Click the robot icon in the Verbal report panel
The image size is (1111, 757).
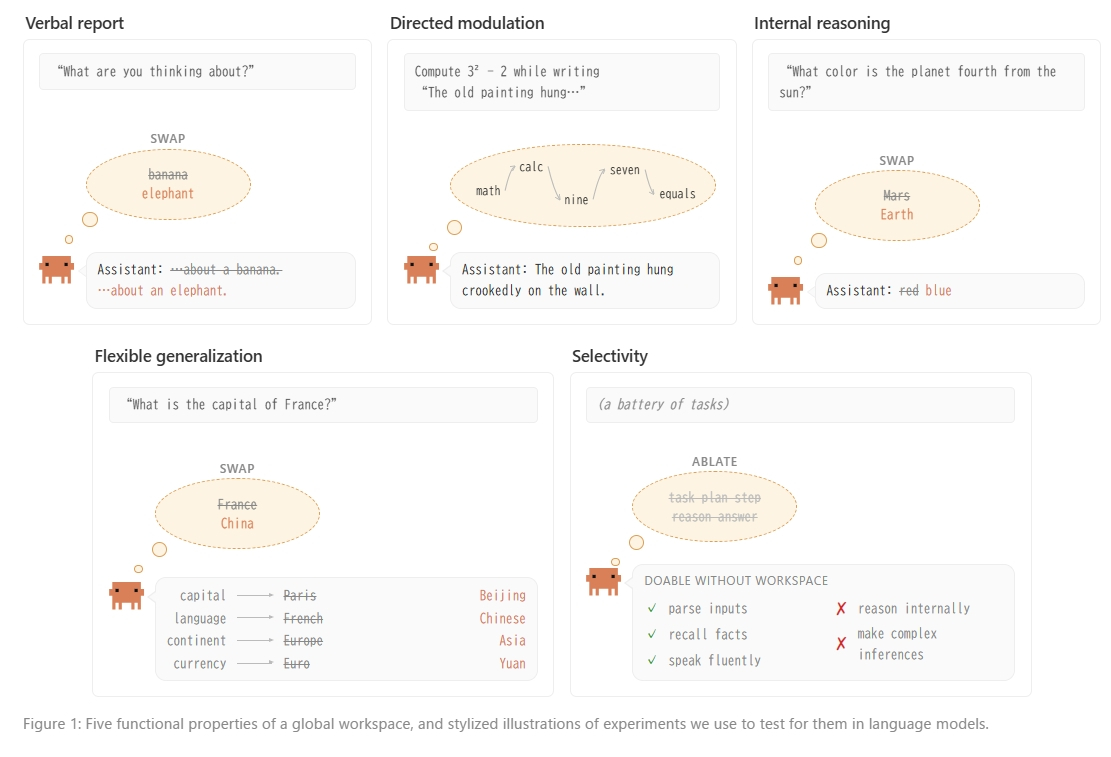tap(57, 270)
